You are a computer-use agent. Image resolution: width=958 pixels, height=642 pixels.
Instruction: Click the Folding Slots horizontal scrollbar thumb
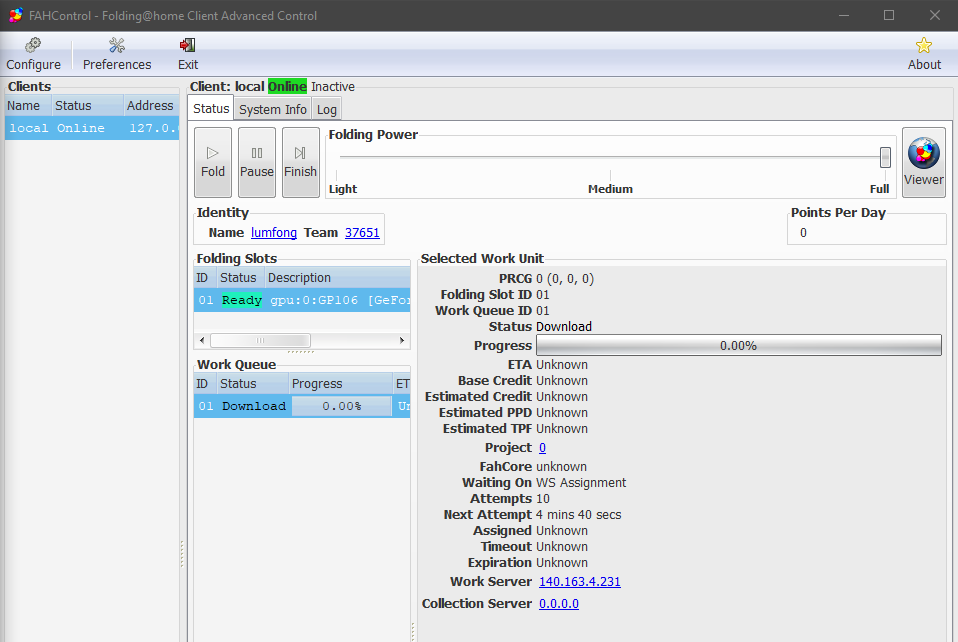tap(260, 340)
